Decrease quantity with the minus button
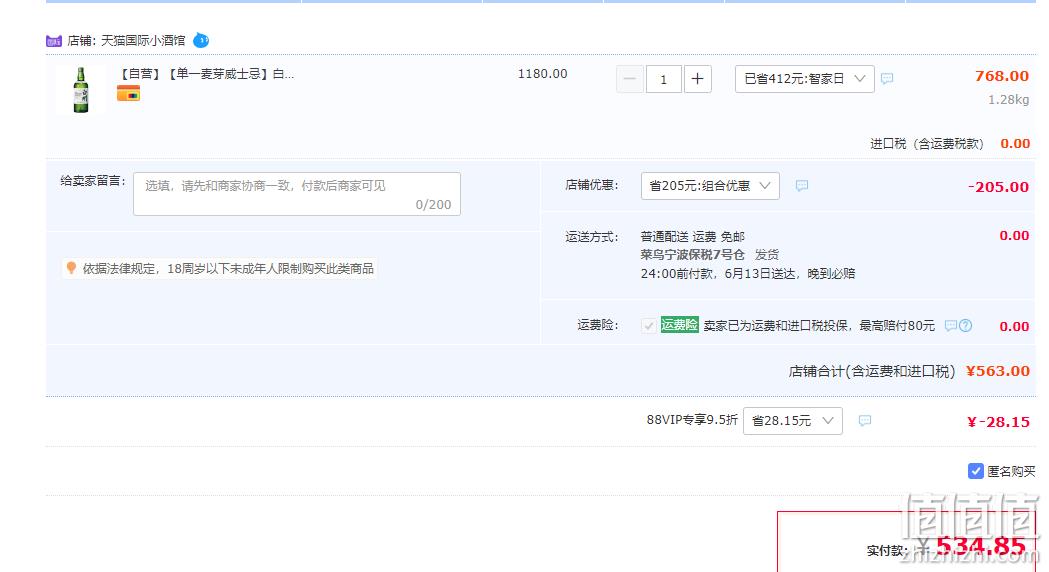The image size is (1049, 572). (630, 79)
